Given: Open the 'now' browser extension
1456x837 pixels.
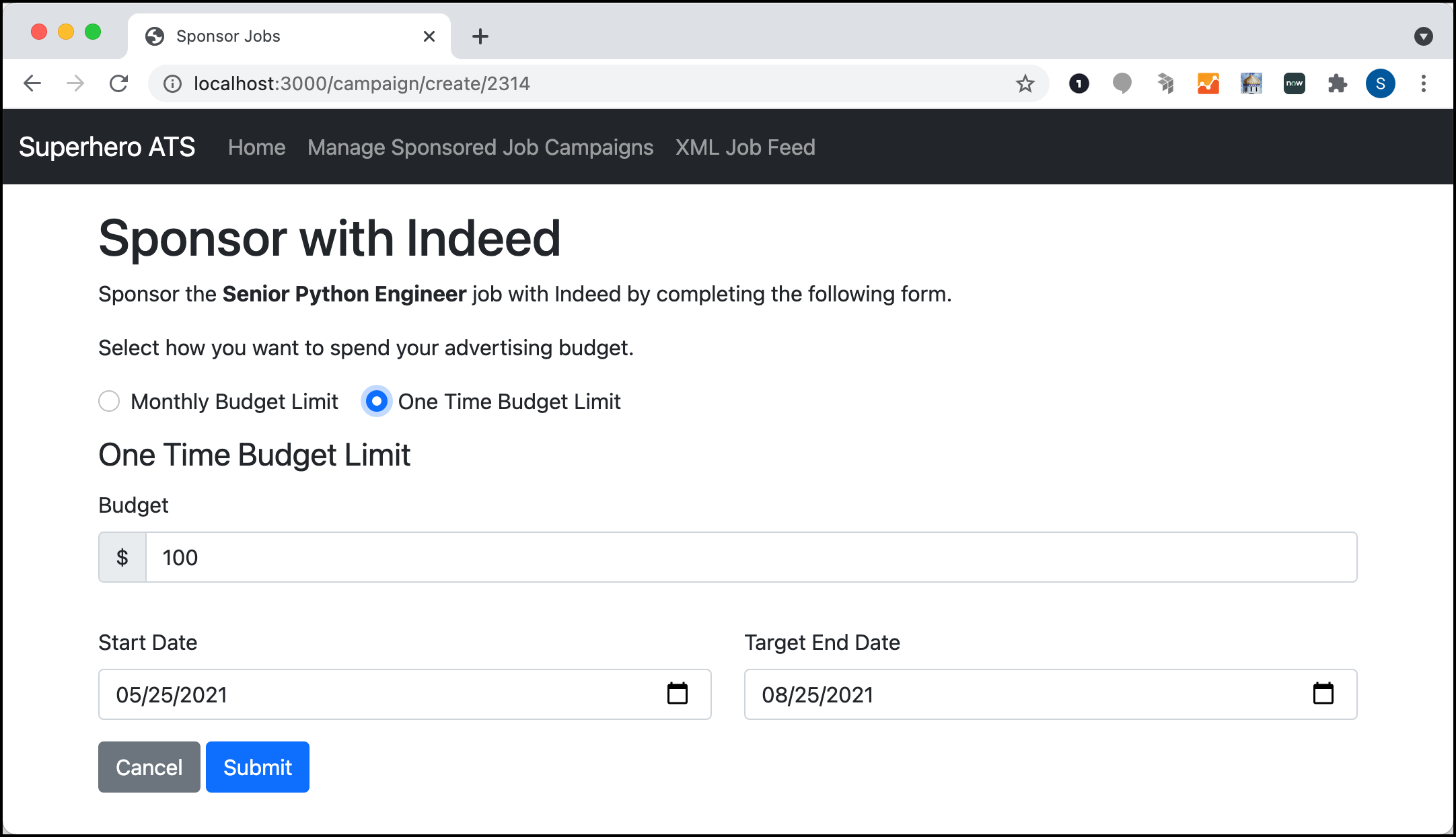Looking at the screenshot, I should (x=1294, y=83).
